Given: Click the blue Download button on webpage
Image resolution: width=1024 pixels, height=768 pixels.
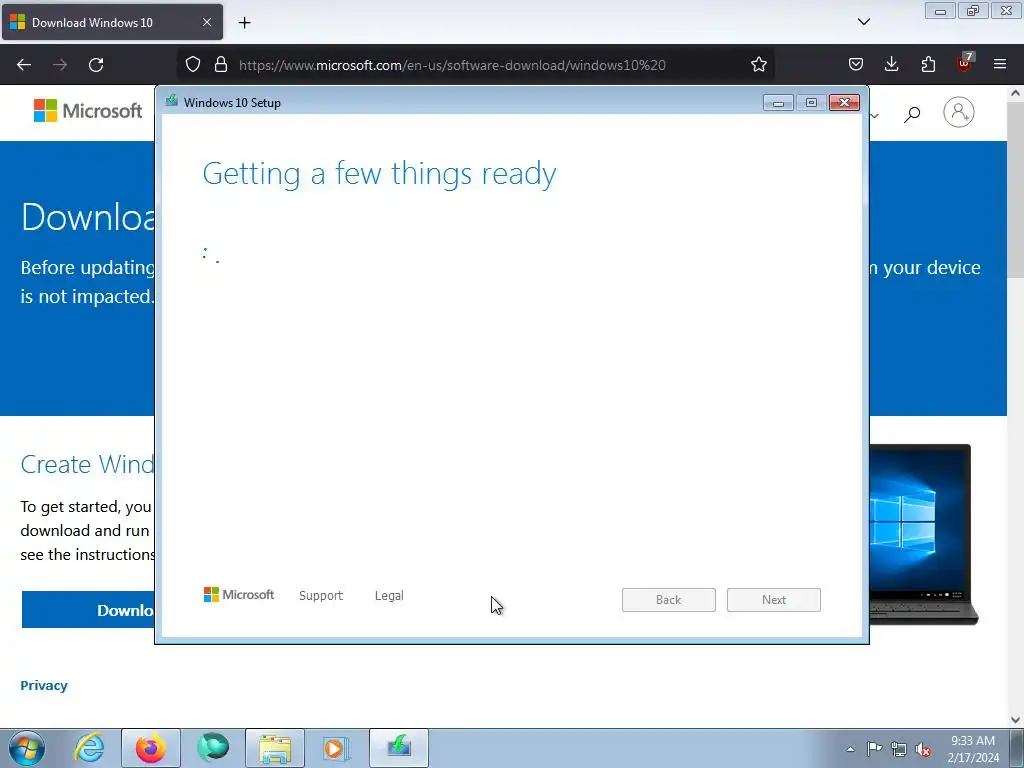Looking at the screenshot, I should [88, 610].
